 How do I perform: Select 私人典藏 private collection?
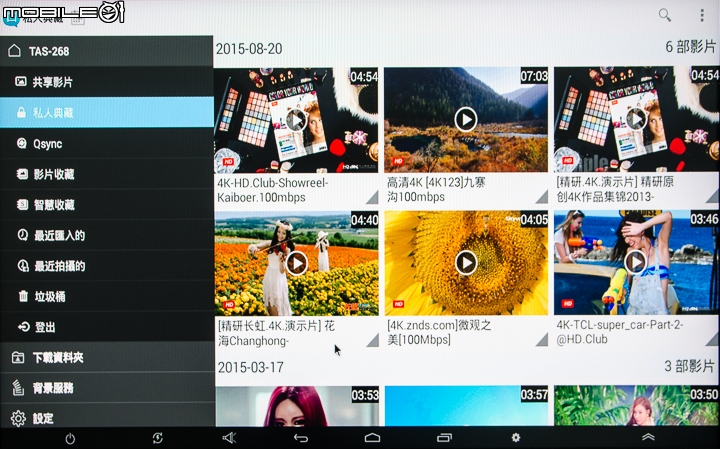pos(107,112)
